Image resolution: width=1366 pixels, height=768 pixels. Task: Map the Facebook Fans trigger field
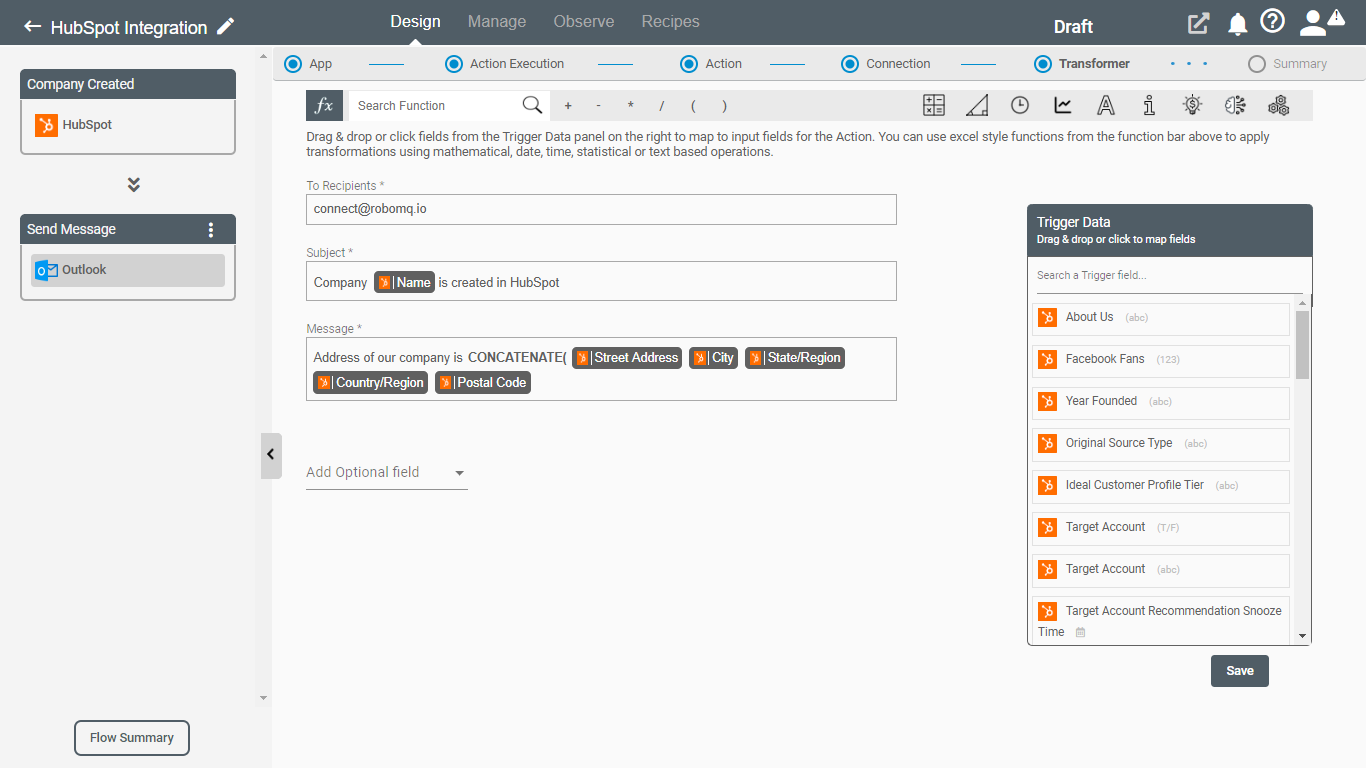pyautogui.click(x=1161, y=361)
